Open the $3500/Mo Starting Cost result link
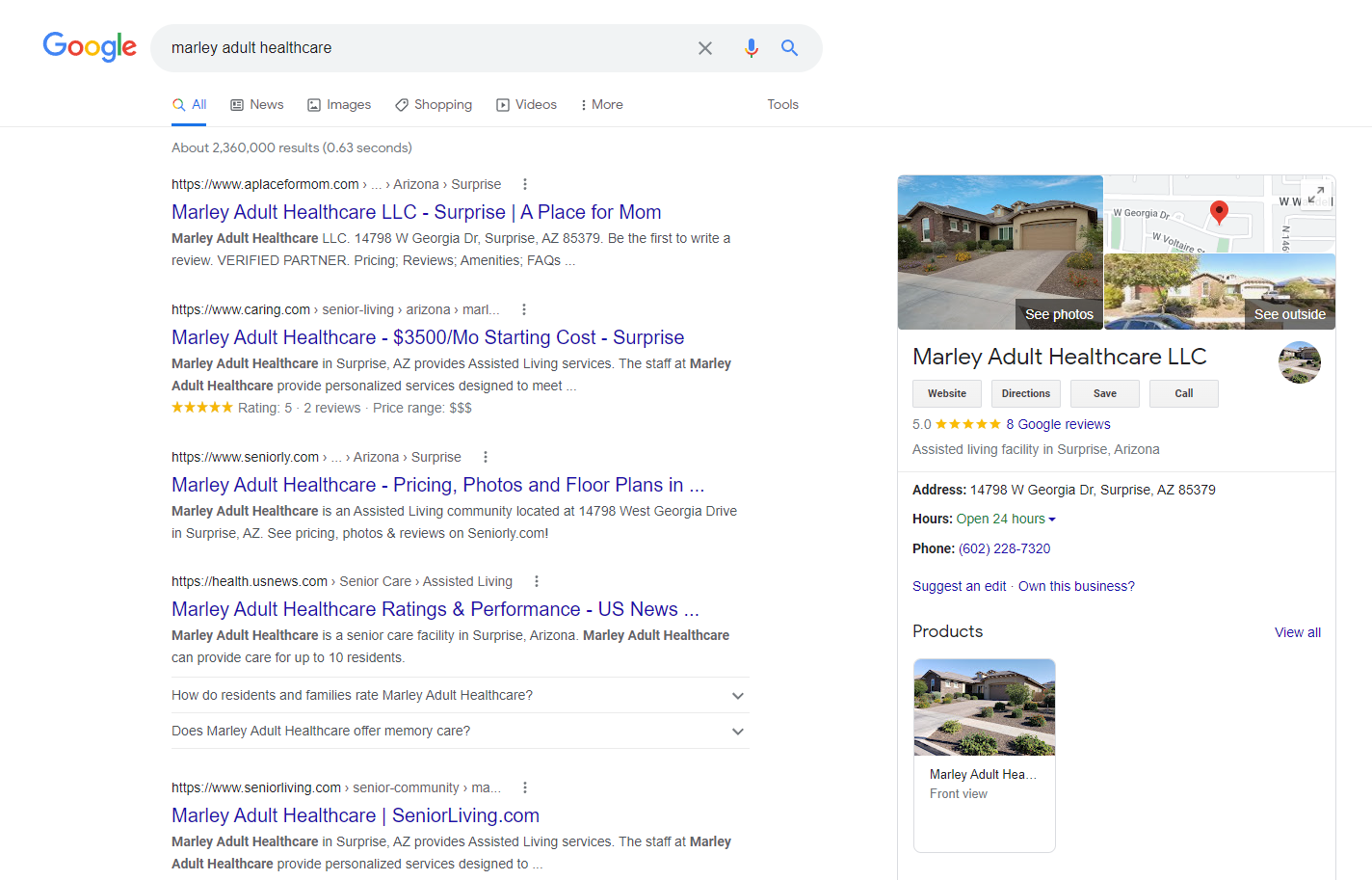Viewport: 1372px width, 880px height. click(x=428, y=337)
